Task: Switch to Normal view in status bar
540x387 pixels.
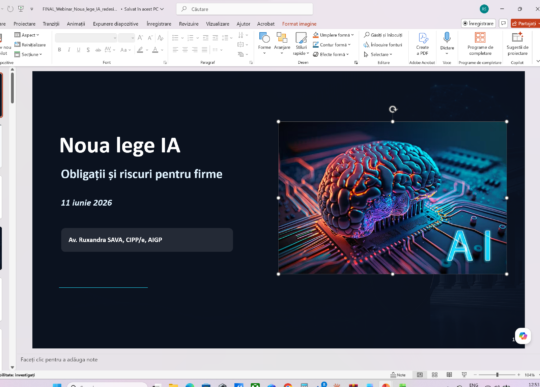Action: (419, 375)
